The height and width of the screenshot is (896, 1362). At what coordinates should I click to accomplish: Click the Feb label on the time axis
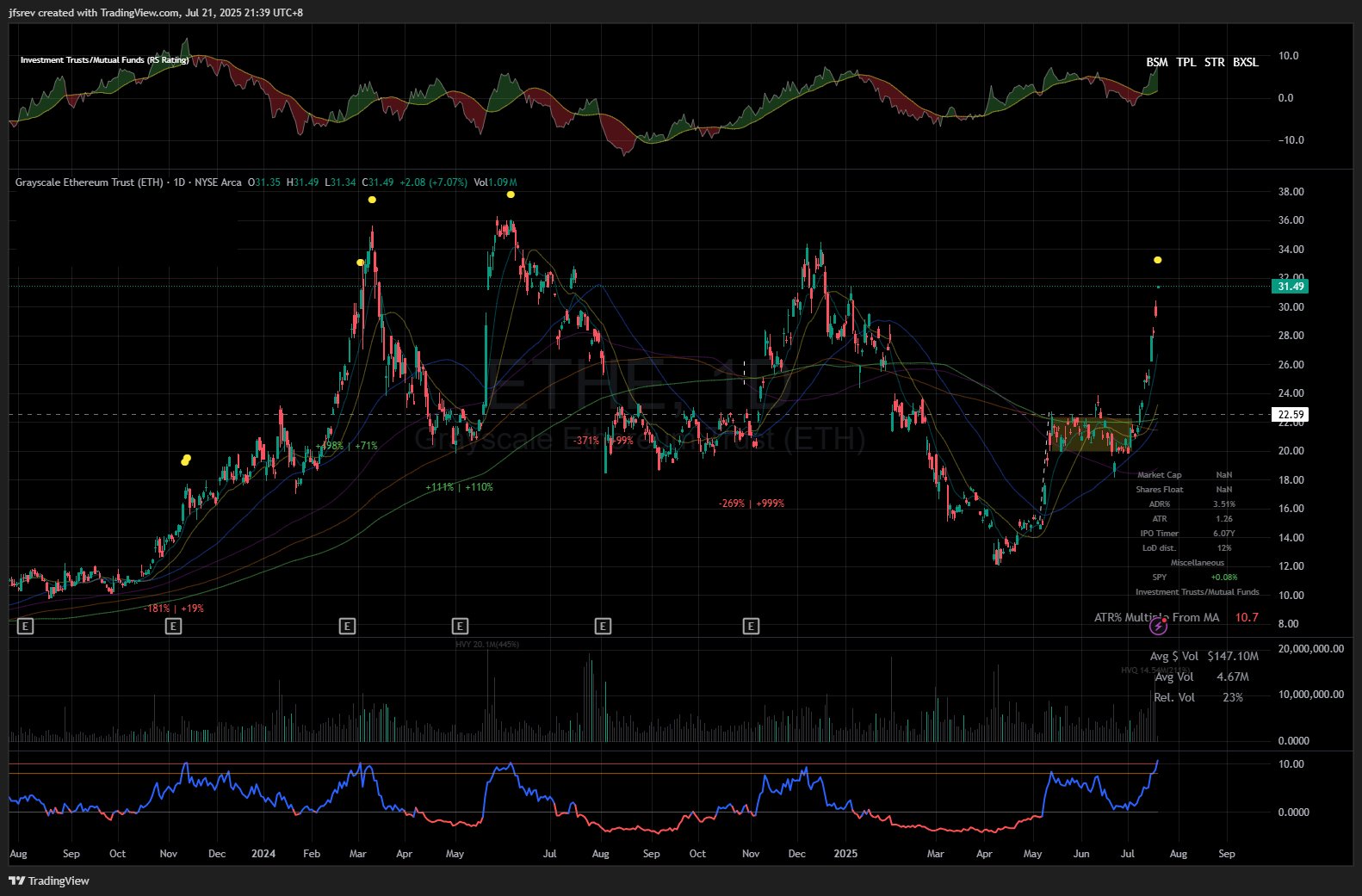[x=312, y=854]
